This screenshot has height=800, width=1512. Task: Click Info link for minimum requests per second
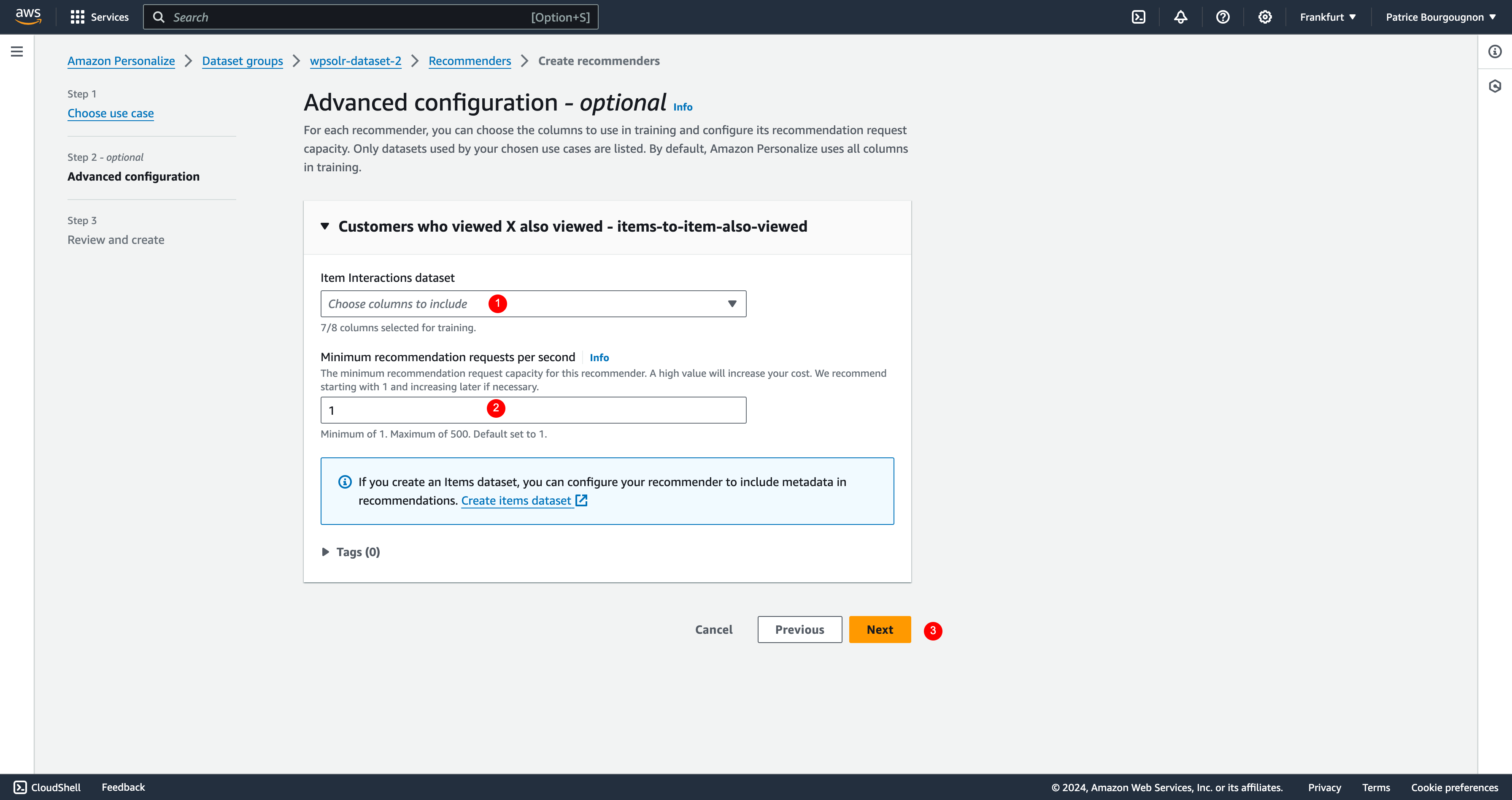coord(599,357)
